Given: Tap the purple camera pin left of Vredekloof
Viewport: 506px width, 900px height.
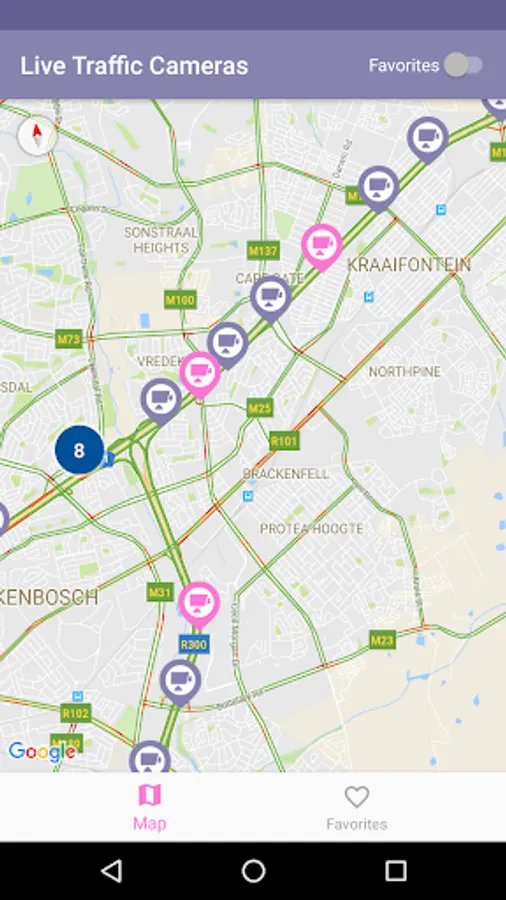Looking at the screenshot, I should pos(161,399).
